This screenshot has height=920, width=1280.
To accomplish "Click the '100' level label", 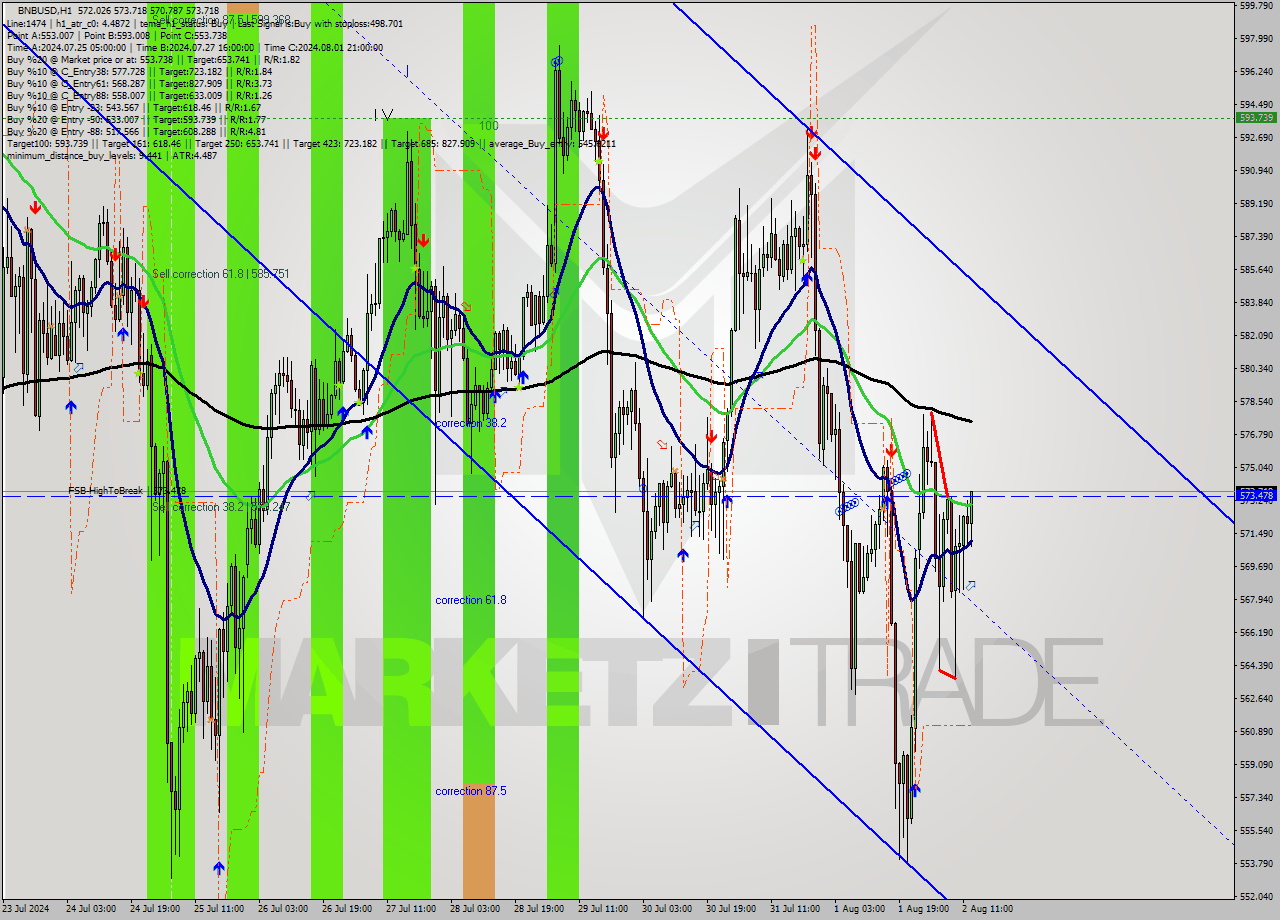I will coord(488,126).
